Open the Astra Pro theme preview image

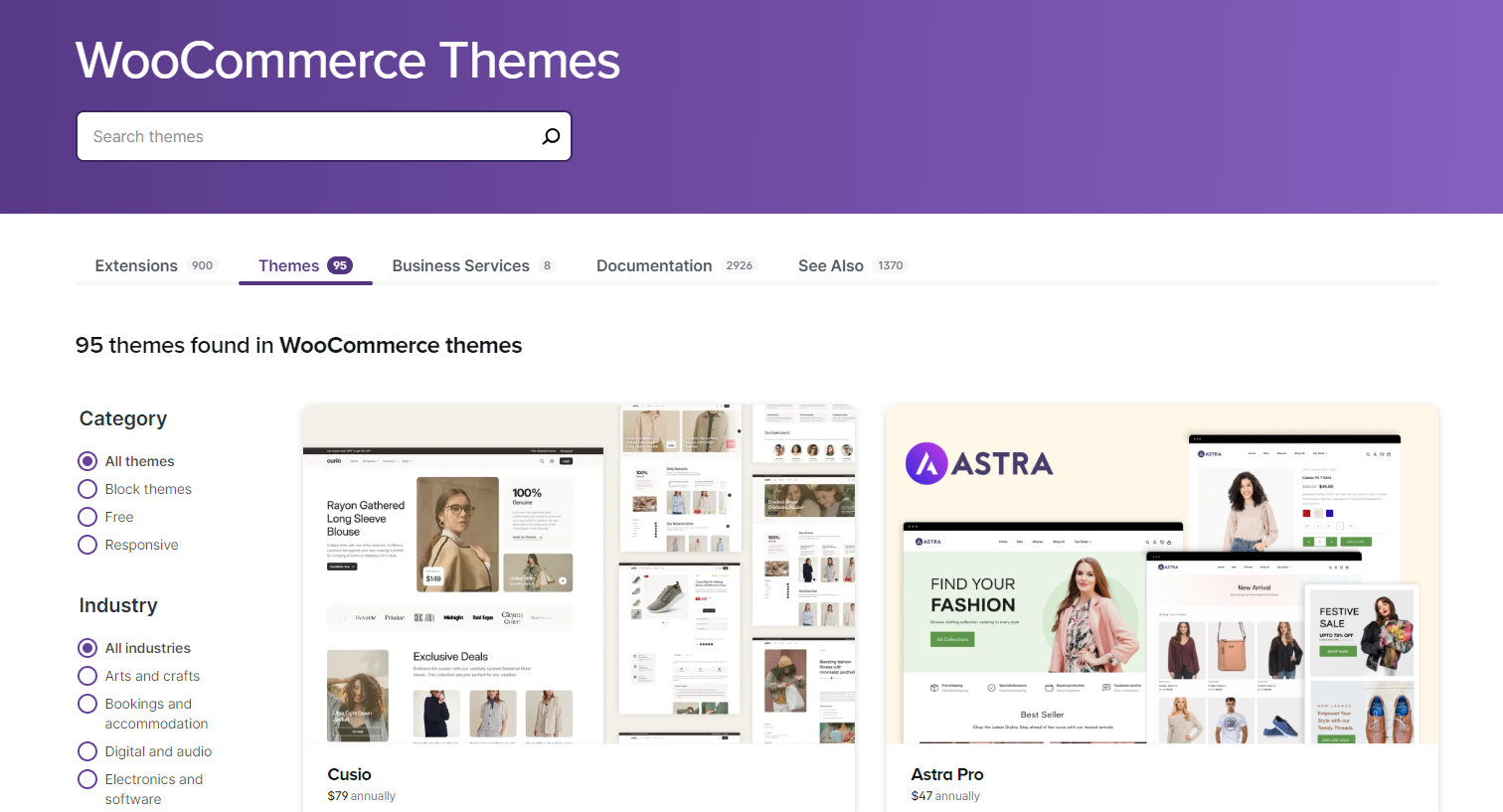coord(1162,573)
